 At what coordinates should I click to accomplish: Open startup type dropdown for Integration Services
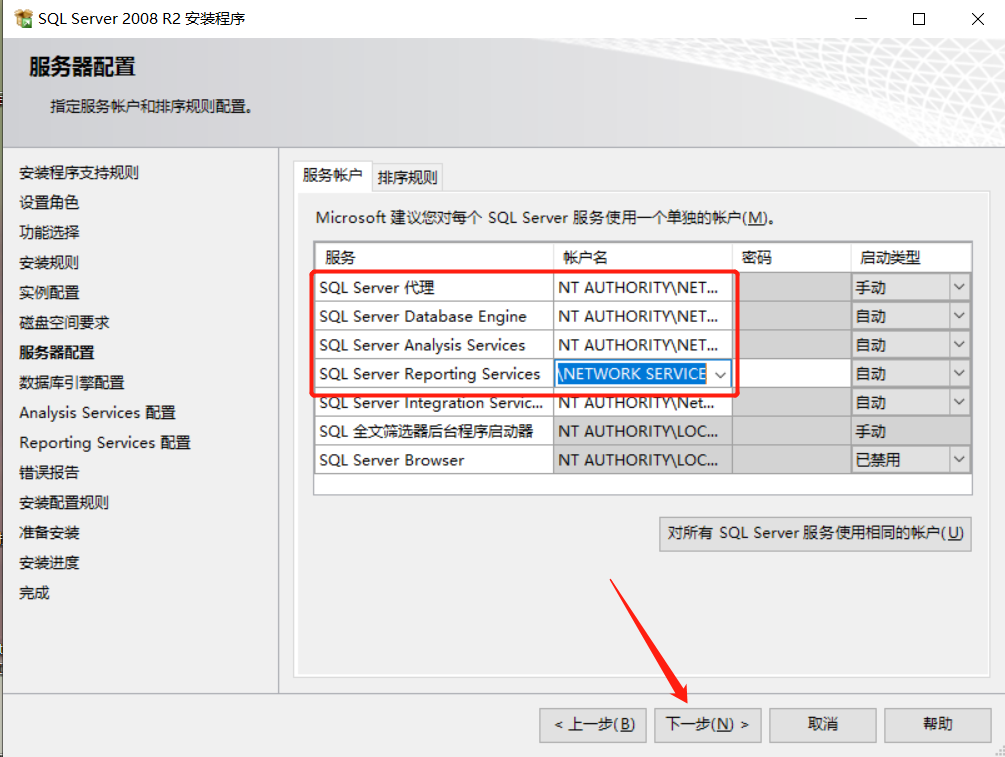959,403
